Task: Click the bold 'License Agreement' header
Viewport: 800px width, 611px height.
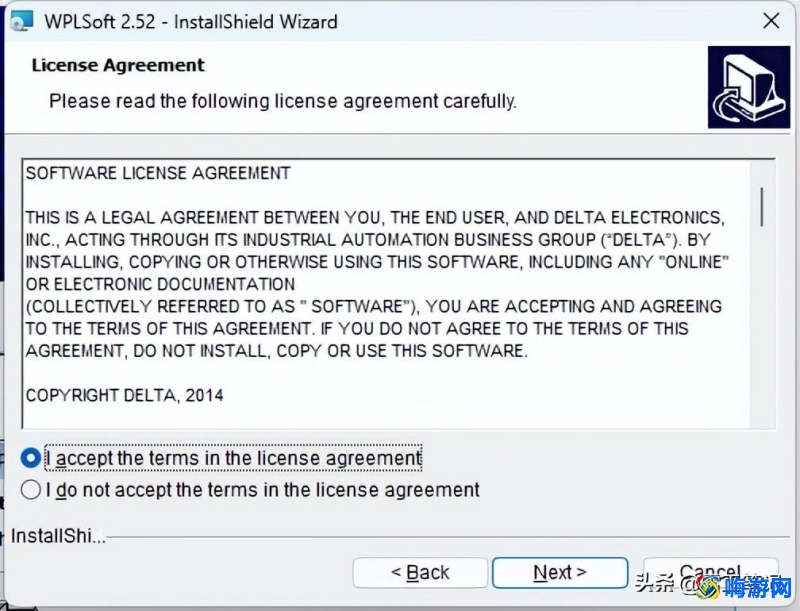Action: [x=118, y=65]
